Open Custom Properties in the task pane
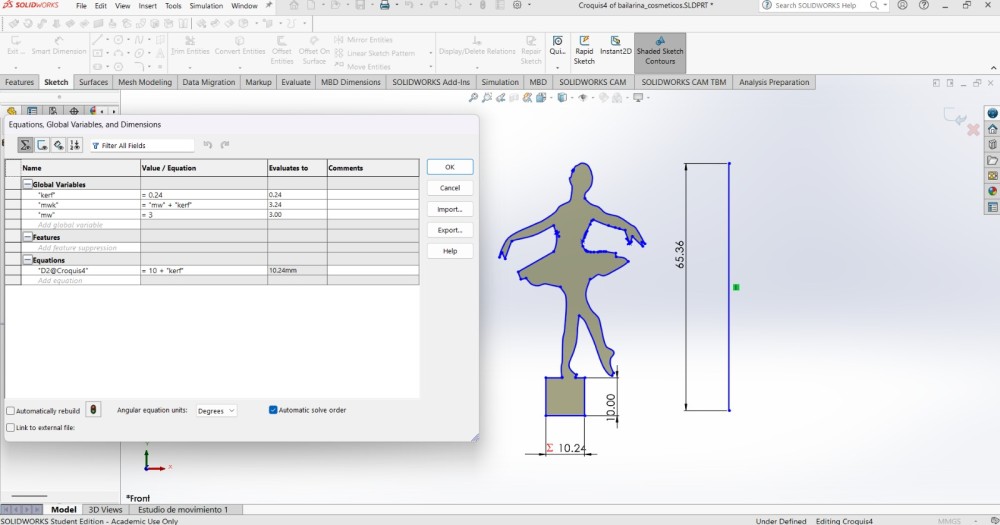Screen dimensions: 1000x525 coord(992,207)
